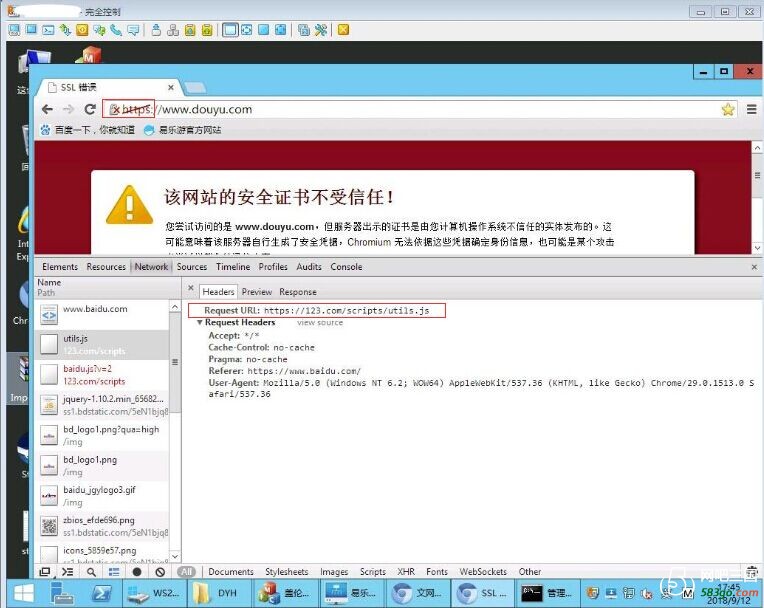Viewport: 764px width, 608px height.
Task: Close the SSL 错误 tab
Action: [171, 88]
